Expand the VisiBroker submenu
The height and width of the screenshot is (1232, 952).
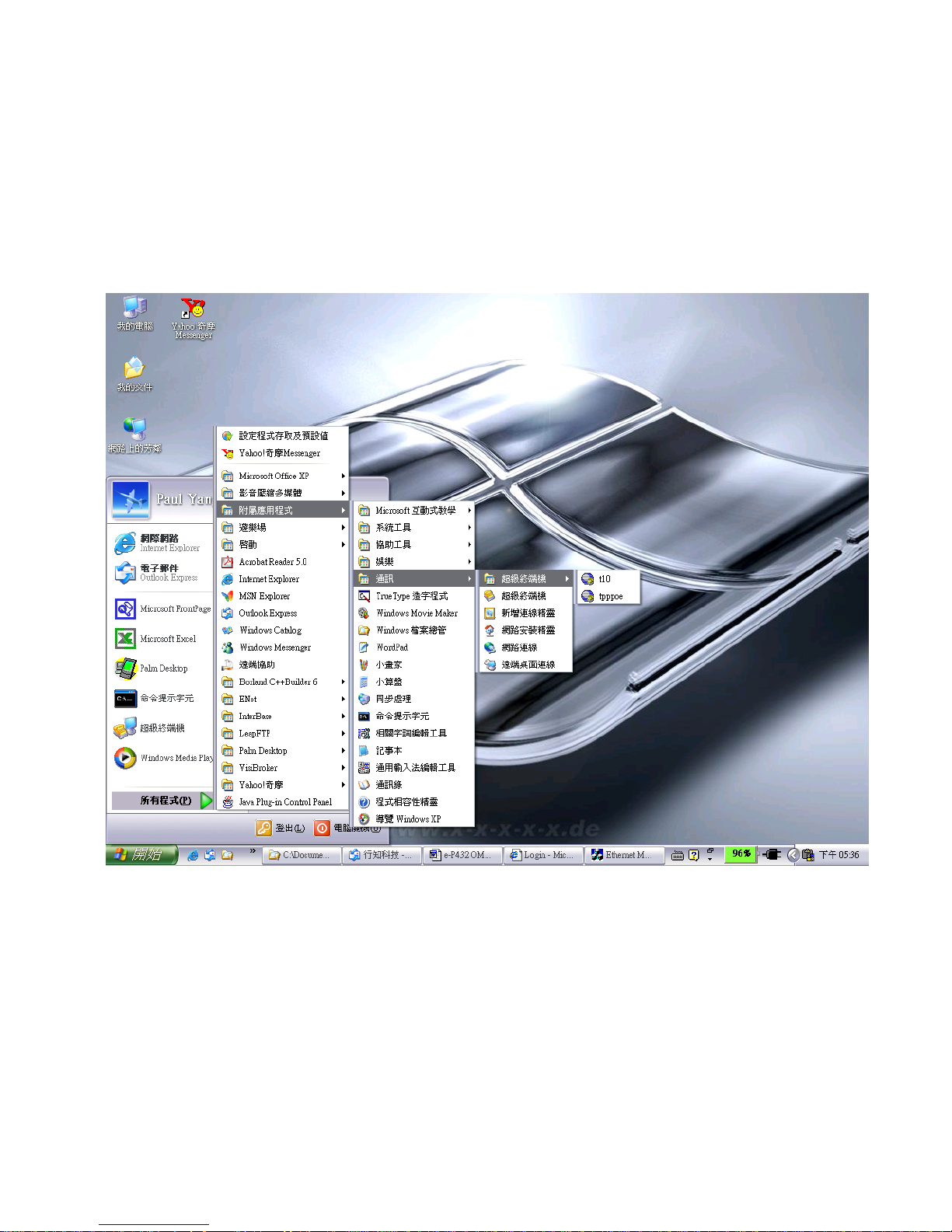[283, 768]
